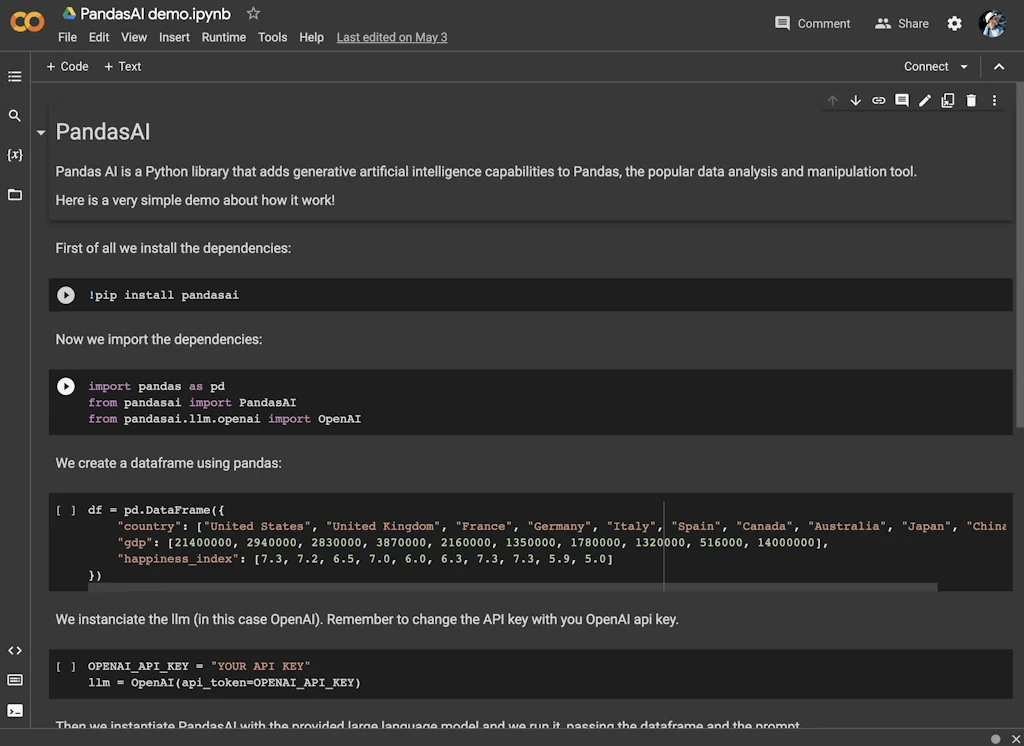This screenshot has height=746, width=1024.
Task: Move the selected cell down
Action: click(855, 100)
